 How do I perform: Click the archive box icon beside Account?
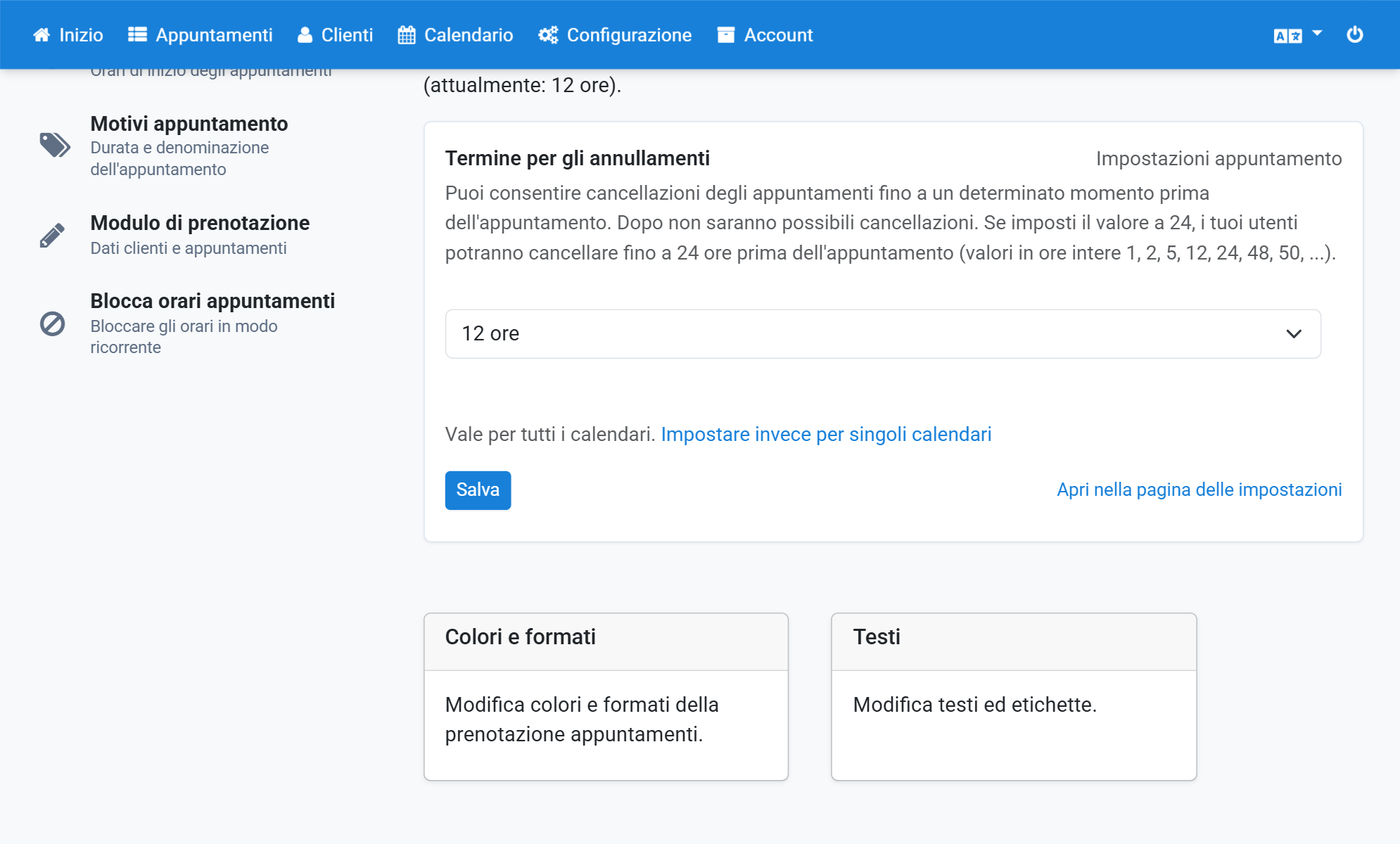[x=726, y=35]
